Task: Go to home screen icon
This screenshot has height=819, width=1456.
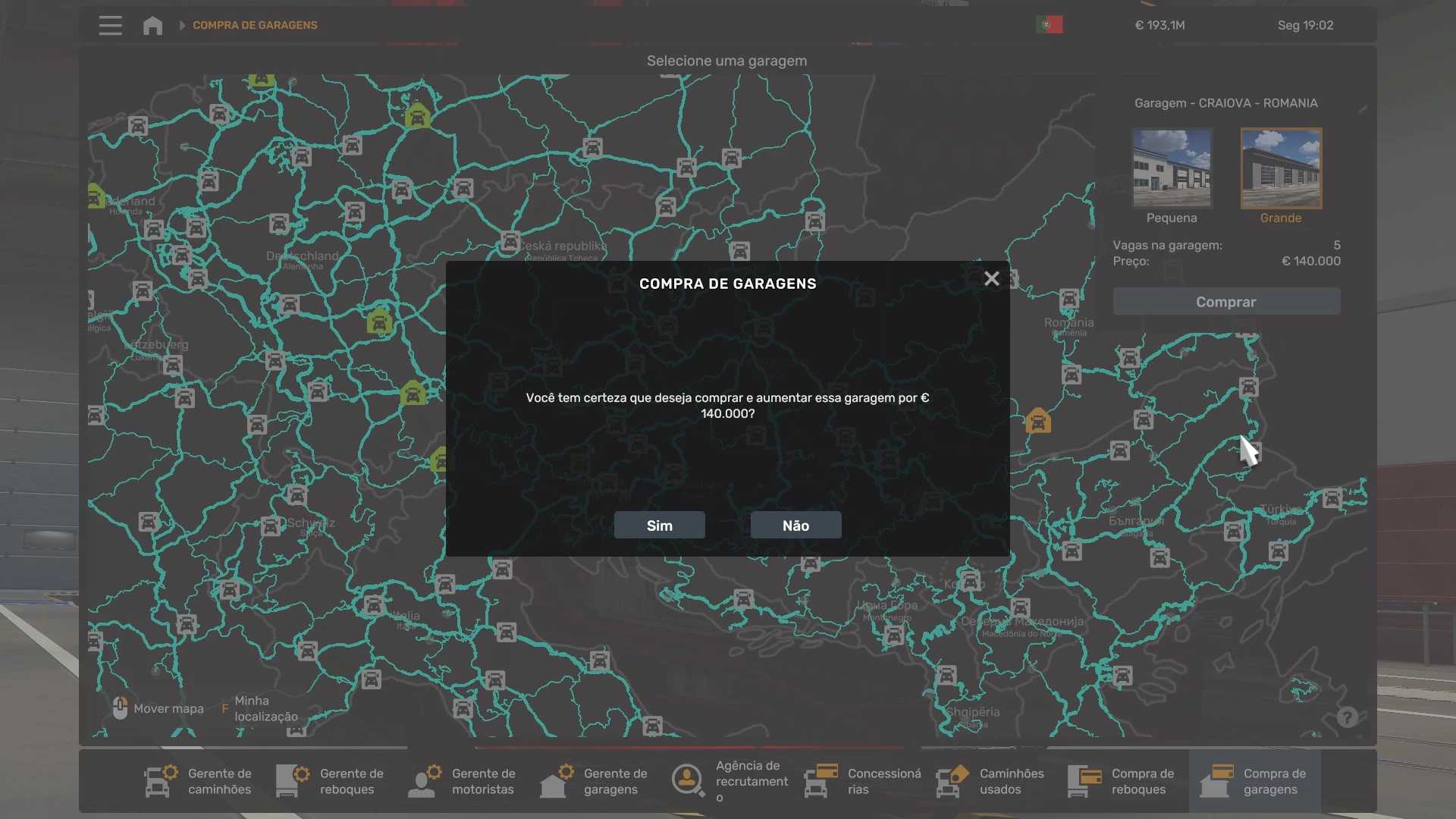Action: pos(152,25)
